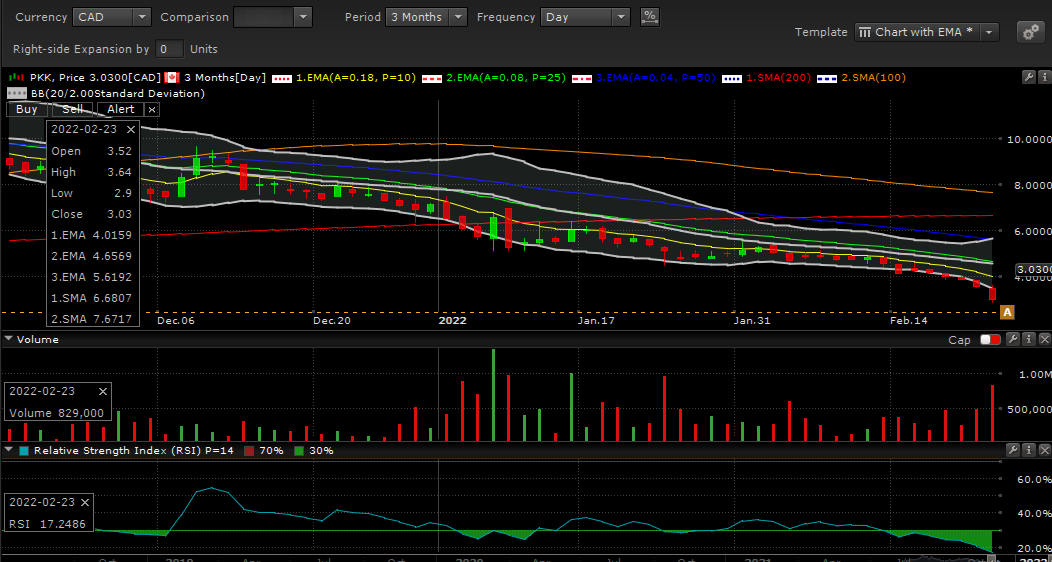The image size is (1052, 562).
Task: Click the Alert button
Action: click(121, 109)
